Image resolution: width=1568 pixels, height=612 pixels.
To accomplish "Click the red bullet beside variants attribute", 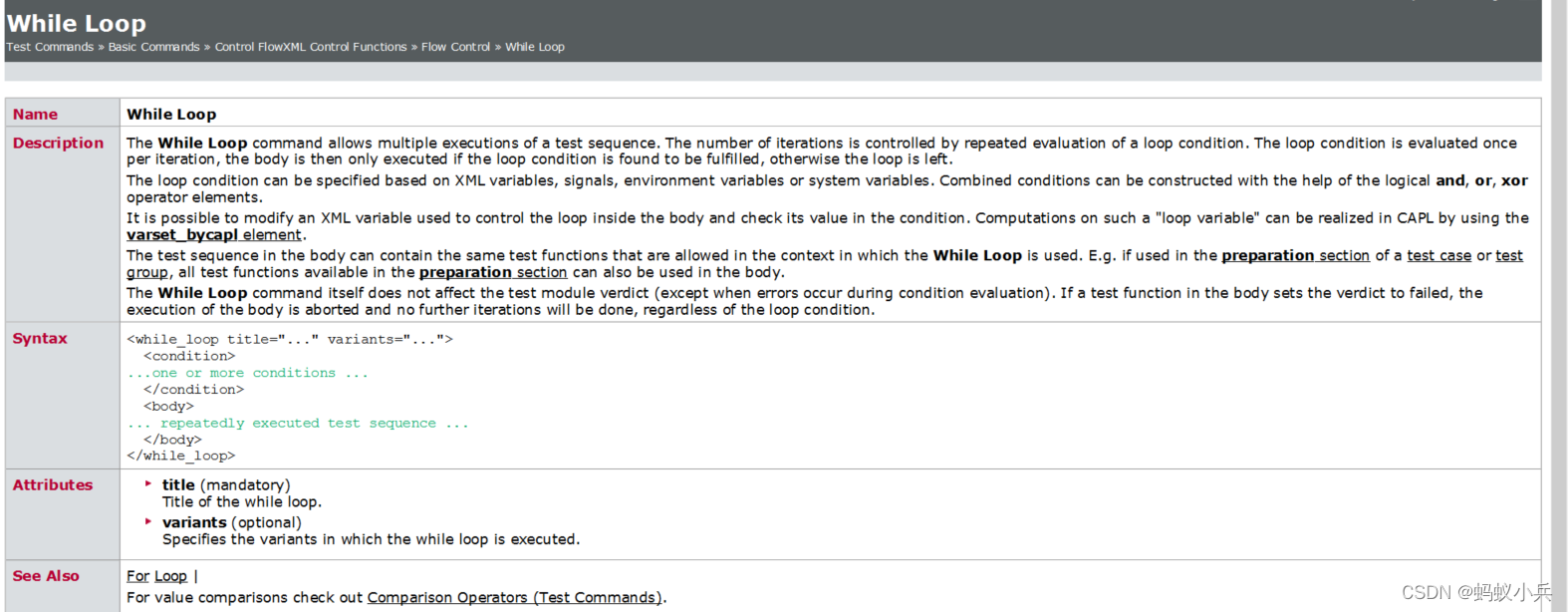I will pos(148,521).
